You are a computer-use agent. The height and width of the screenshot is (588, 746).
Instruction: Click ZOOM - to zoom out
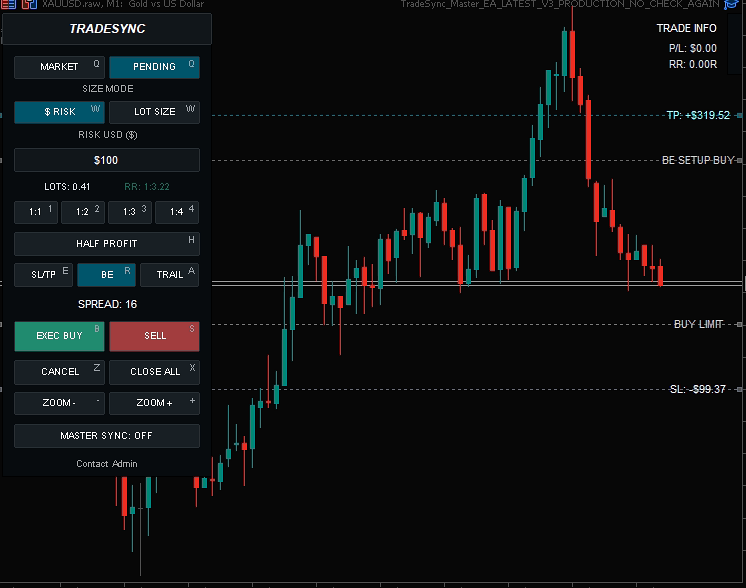pyautogui.click(x=59, y=403)
